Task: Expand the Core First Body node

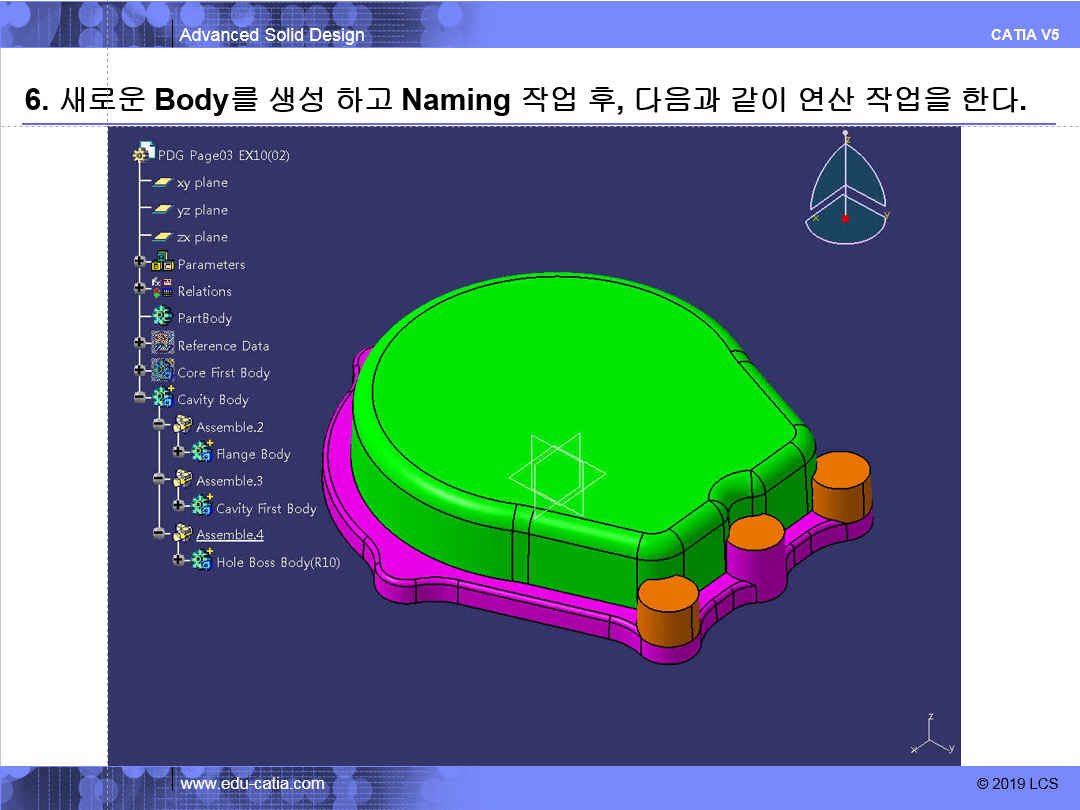Action: tap(140, 372)
